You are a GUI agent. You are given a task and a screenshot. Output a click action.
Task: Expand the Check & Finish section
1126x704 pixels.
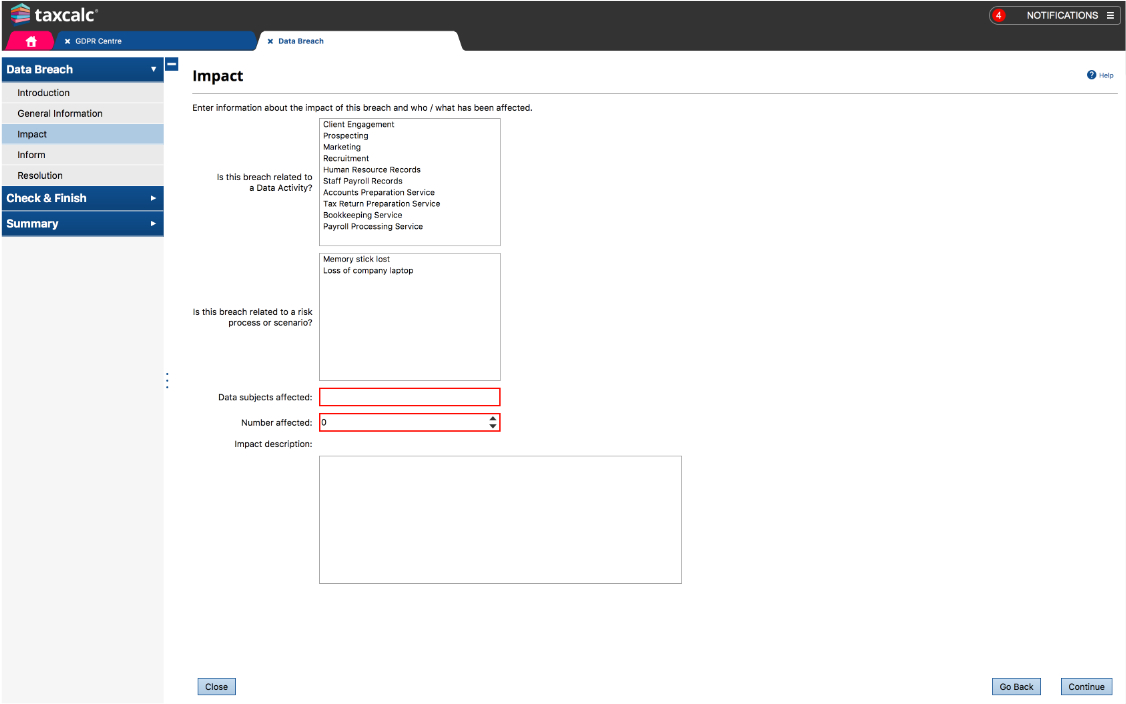pyautogui.click(x=153, y=198)
